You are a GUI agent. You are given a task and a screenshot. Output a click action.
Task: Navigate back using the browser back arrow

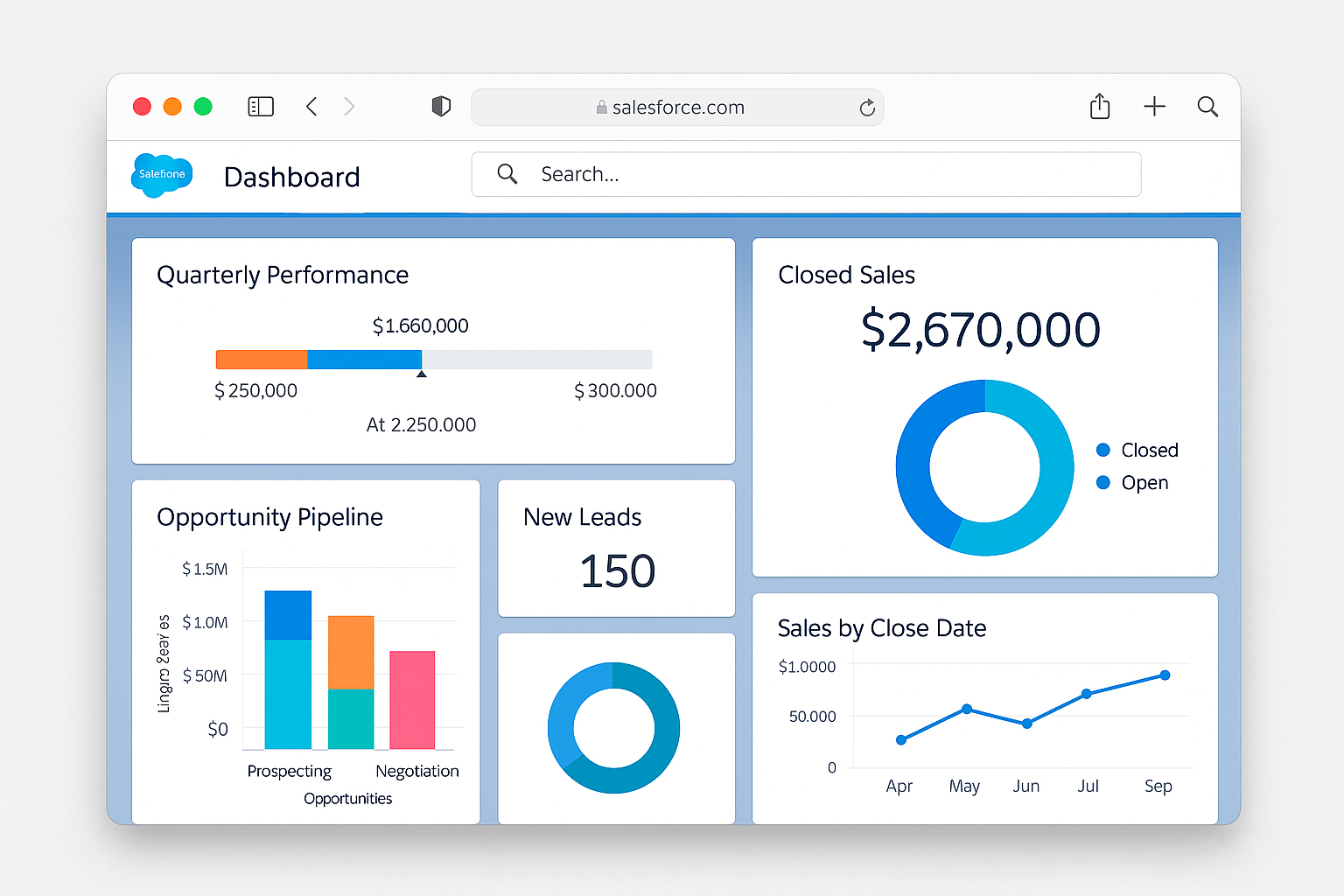pos(311,106)
